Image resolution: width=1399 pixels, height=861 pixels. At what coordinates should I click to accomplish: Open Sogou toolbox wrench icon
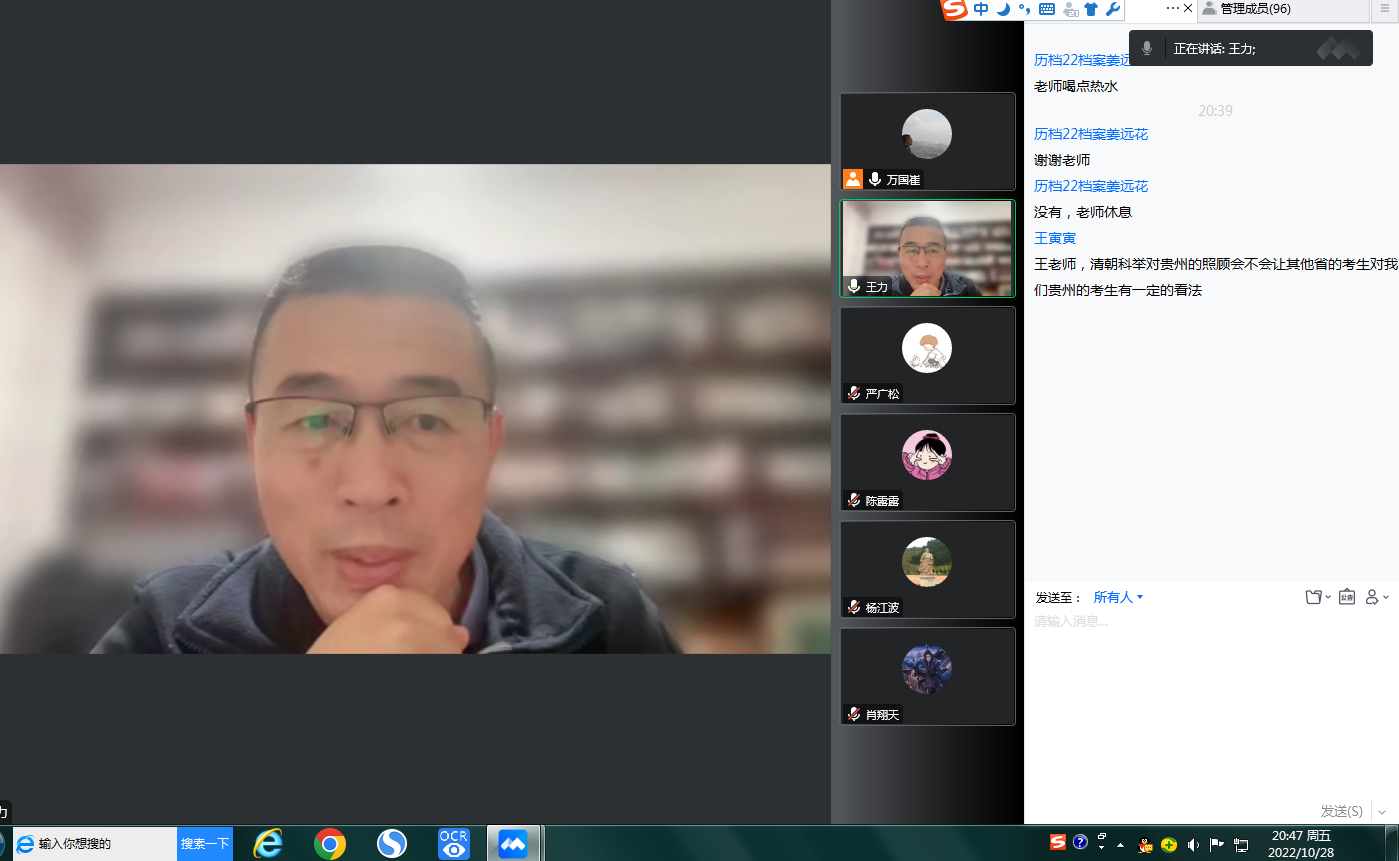[x=1112, y=9]
